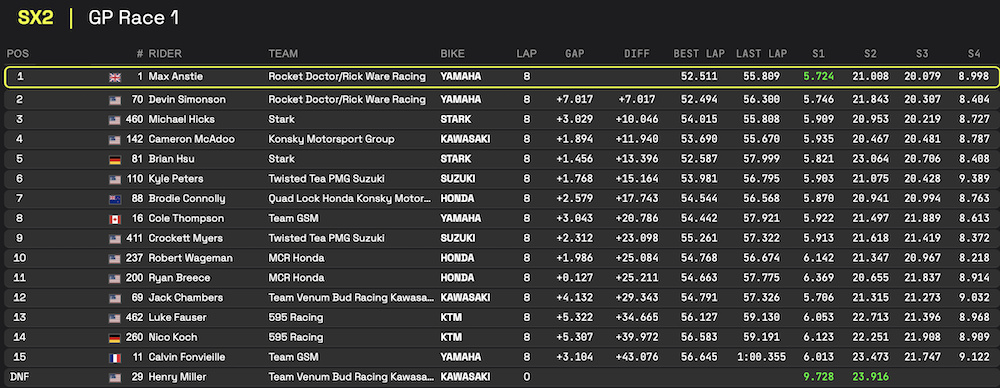Click the US flag next to Michael Hicks

[115, 120]
